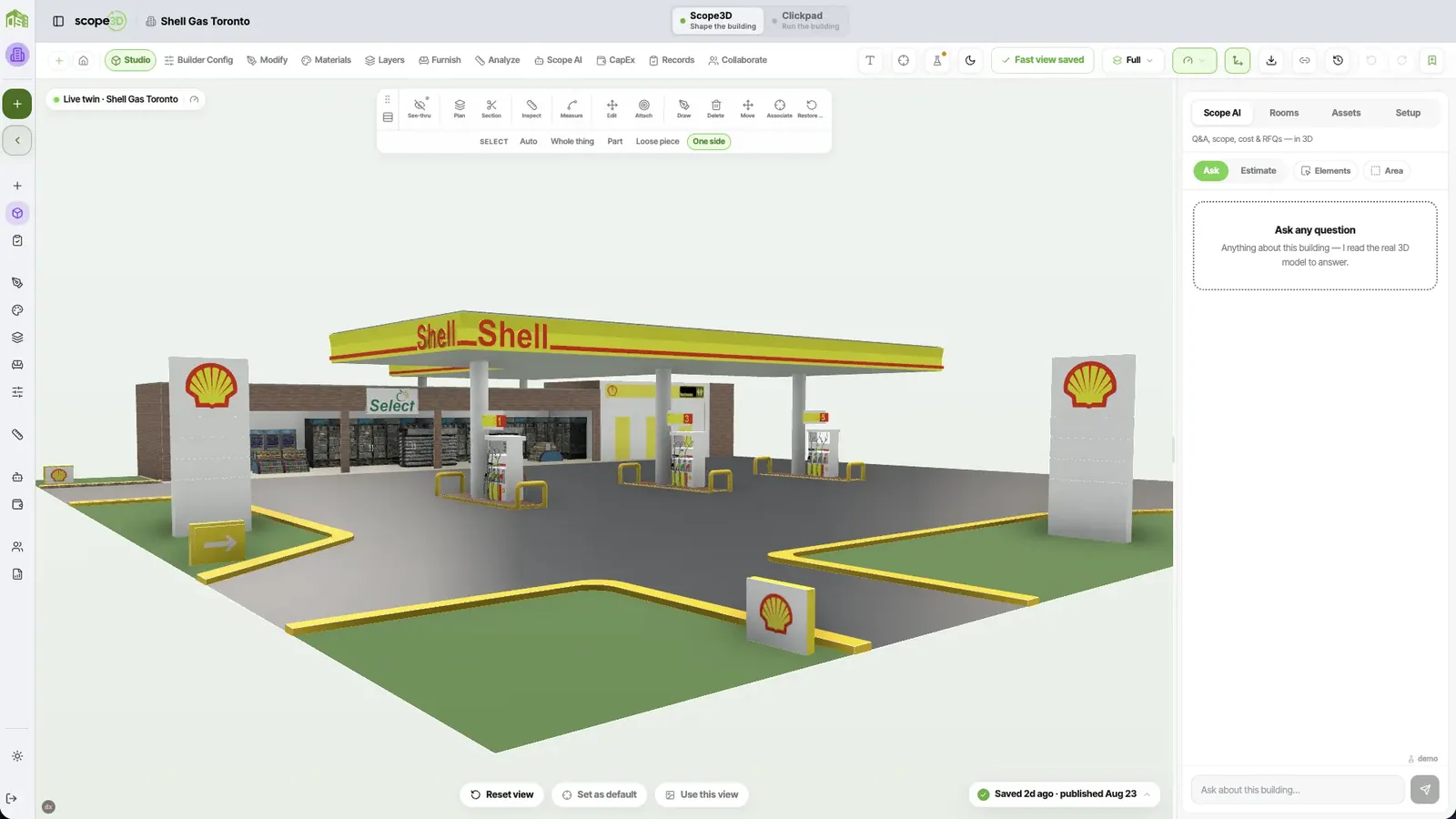Switch to Clickpad Run the building mode

click(806, 20)
